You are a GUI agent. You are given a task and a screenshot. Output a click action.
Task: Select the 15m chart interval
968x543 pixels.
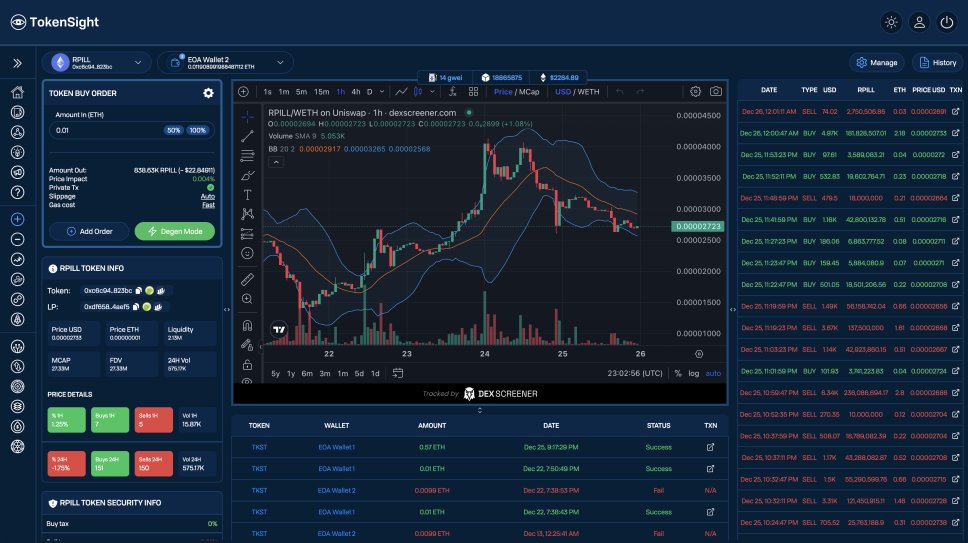tap(322, 92)
